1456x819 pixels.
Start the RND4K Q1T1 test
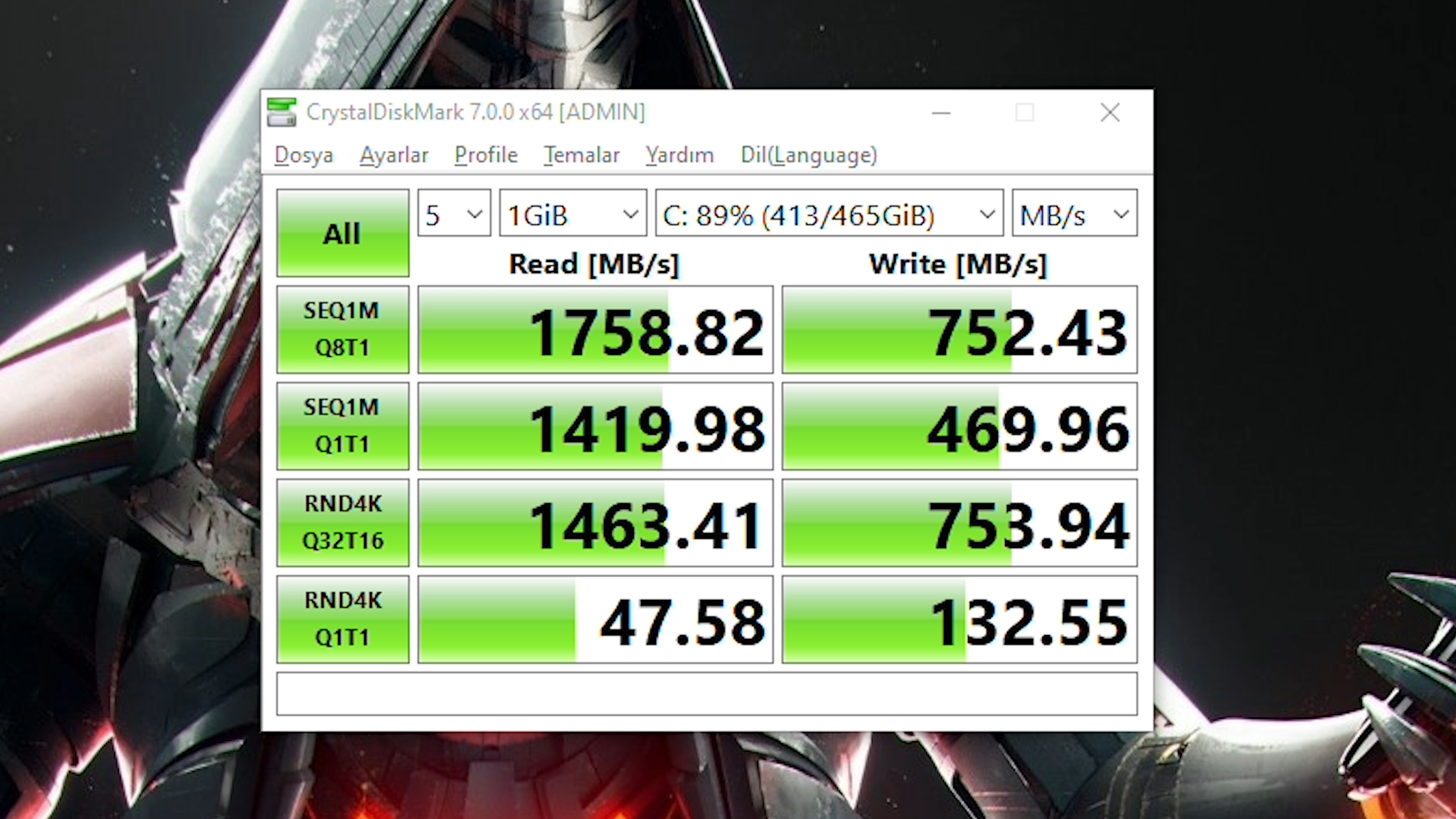342,620
